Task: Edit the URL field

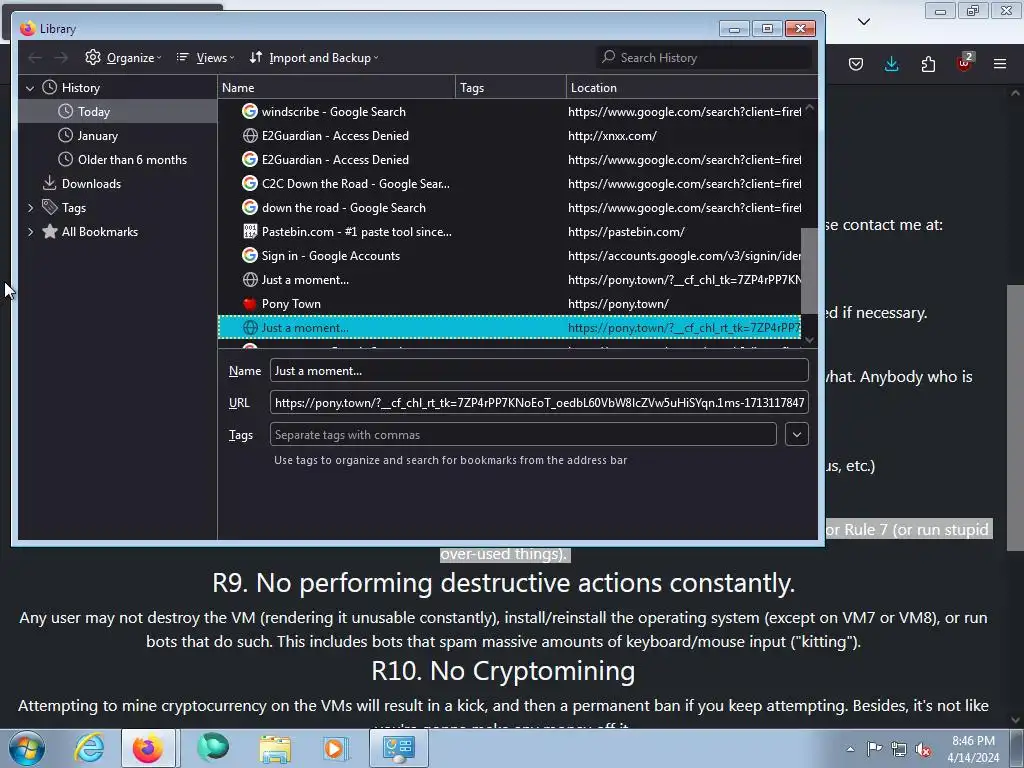Action: [x=539, y=402]
